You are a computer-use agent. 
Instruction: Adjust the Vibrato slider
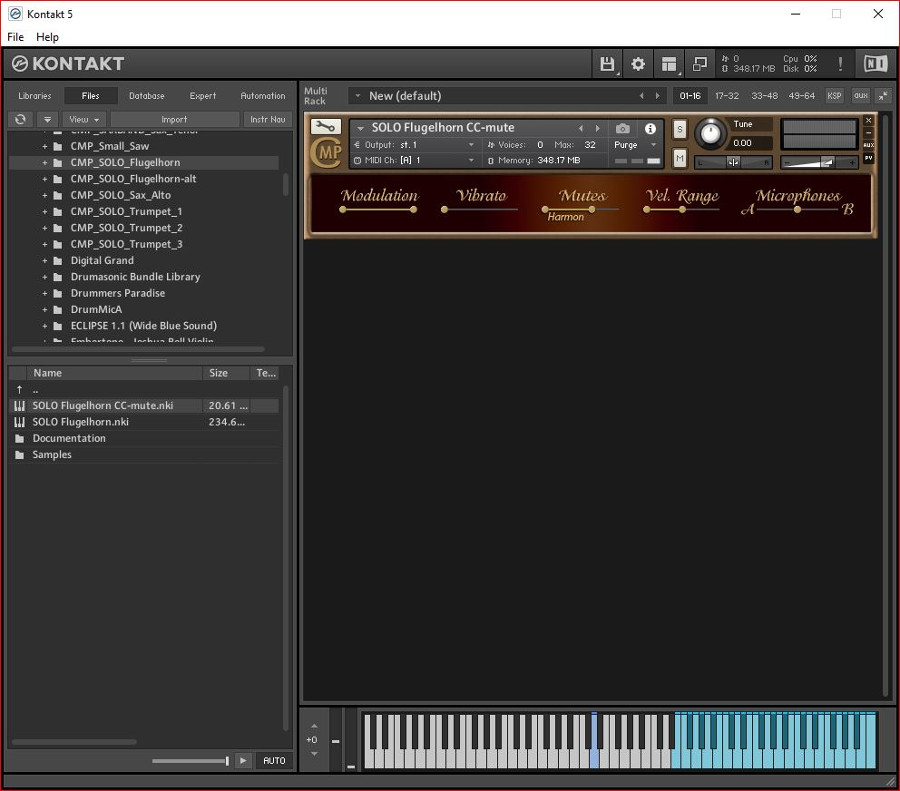coord(480,210)
